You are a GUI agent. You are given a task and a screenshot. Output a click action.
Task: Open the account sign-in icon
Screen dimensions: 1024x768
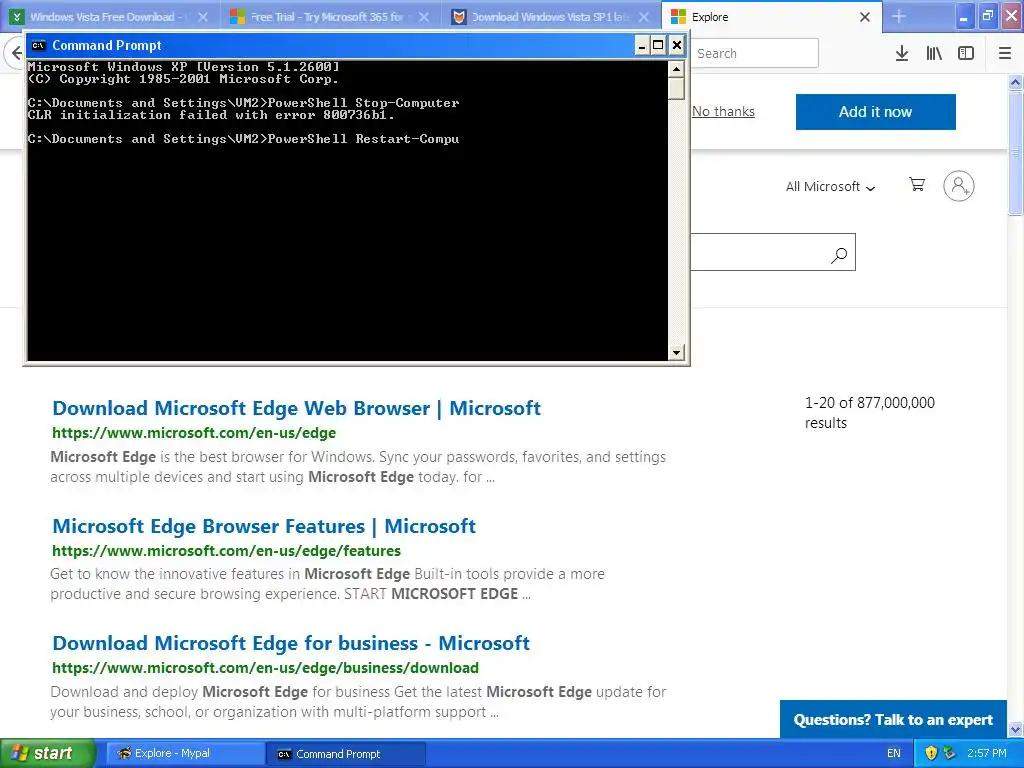coord(959,186)
